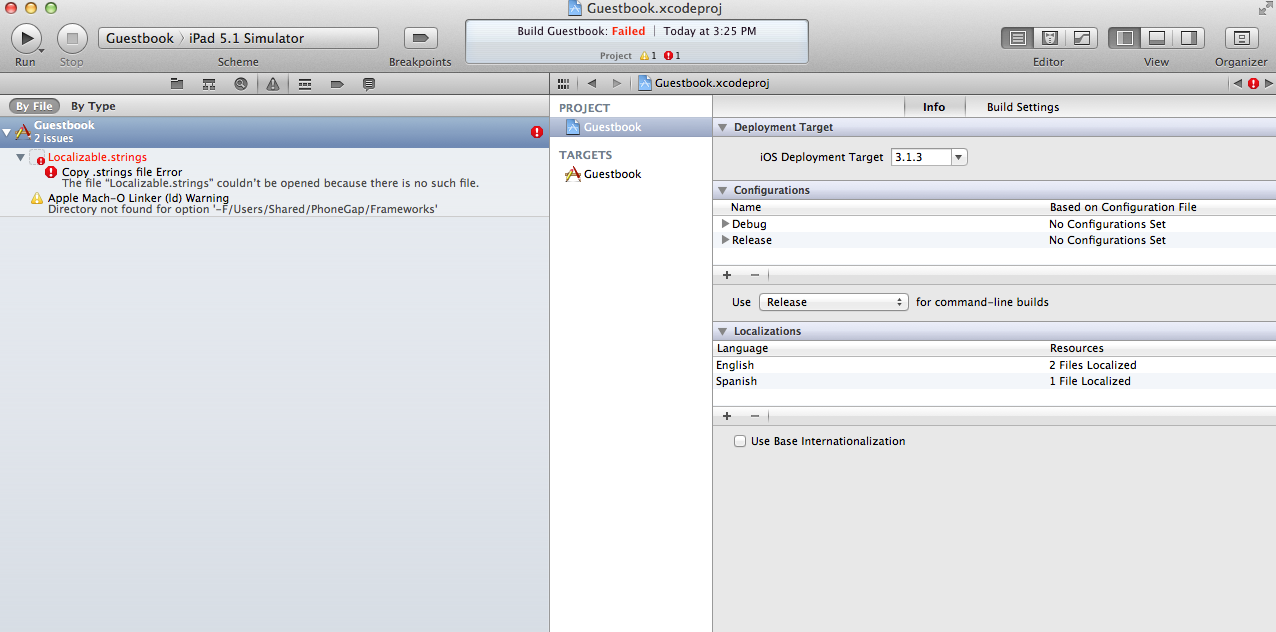The width and height of the screenshot is (1276, 632).
Task: Show the Breakpoint navigator
Action: click(x=336, y=84)
